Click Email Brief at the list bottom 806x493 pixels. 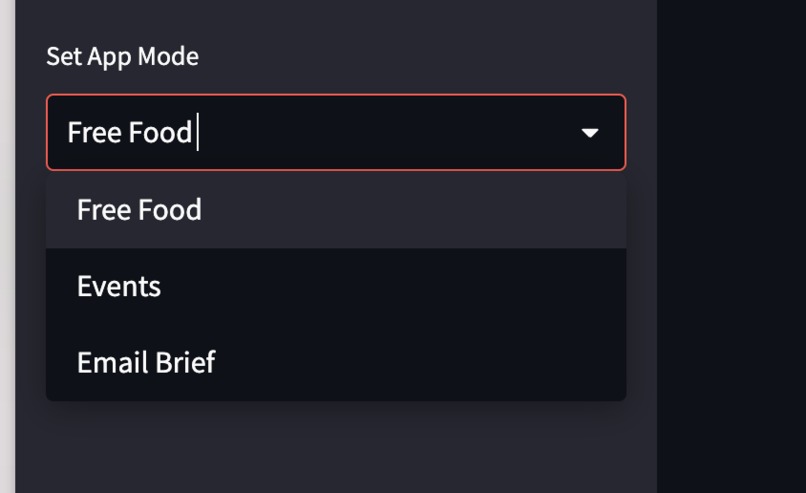pos(336,362)
